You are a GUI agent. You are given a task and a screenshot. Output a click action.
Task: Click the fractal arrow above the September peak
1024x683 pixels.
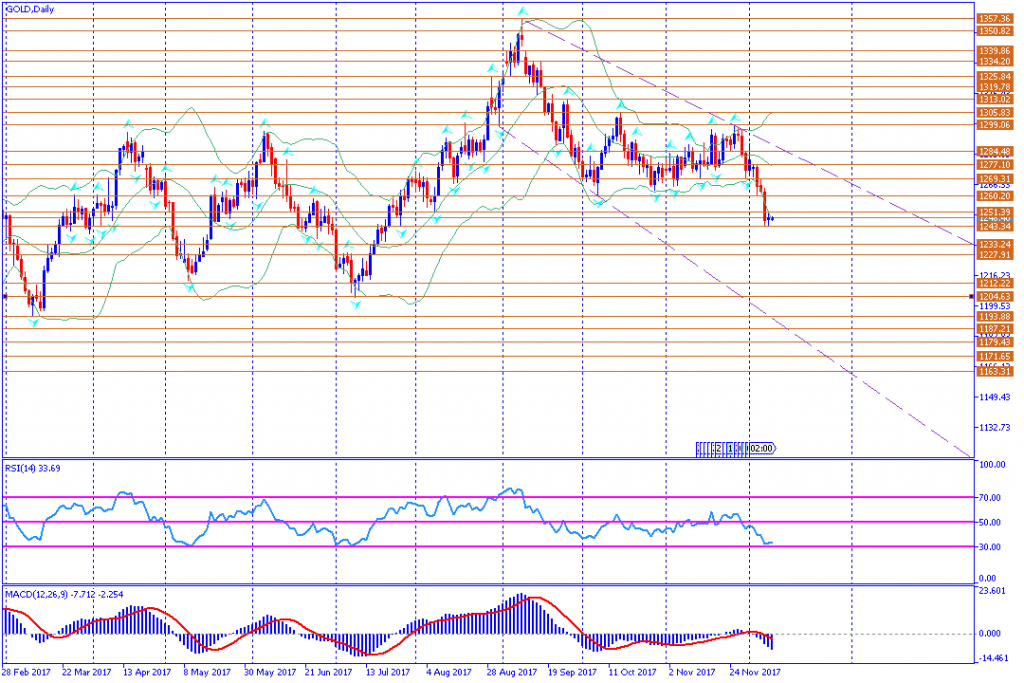click(522, 13)
